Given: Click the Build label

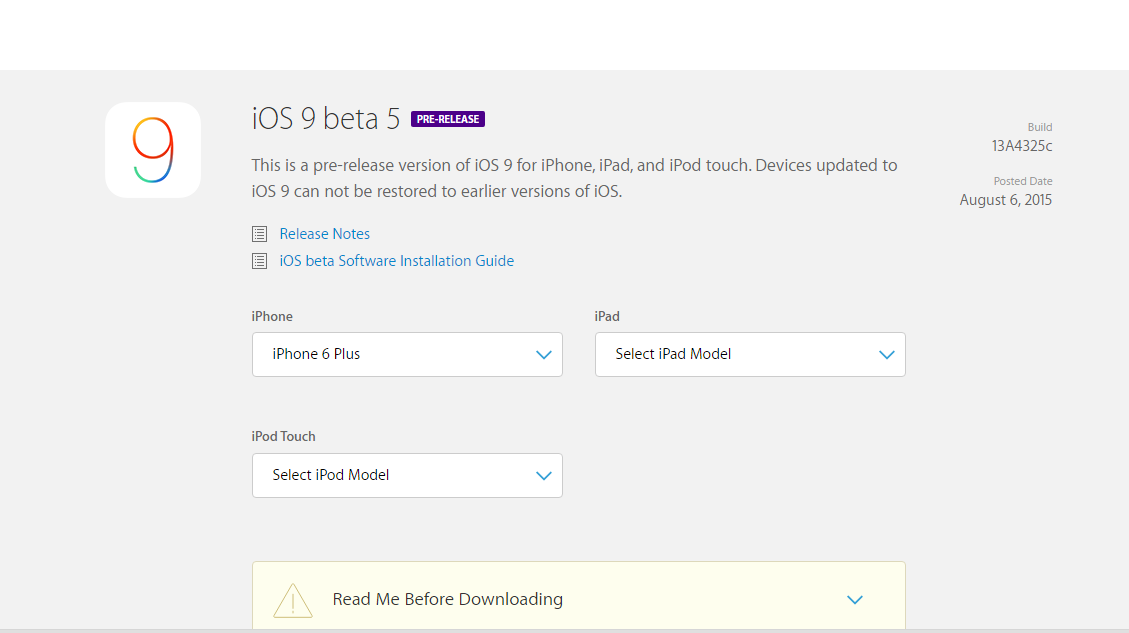Looking at the screenshot, I should [x=1040, y=127].
